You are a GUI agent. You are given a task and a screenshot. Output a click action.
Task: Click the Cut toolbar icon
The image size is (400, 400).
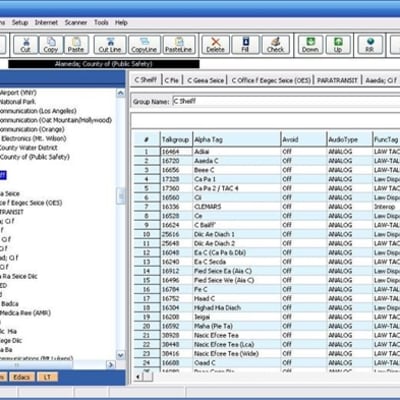coord(26,45)
